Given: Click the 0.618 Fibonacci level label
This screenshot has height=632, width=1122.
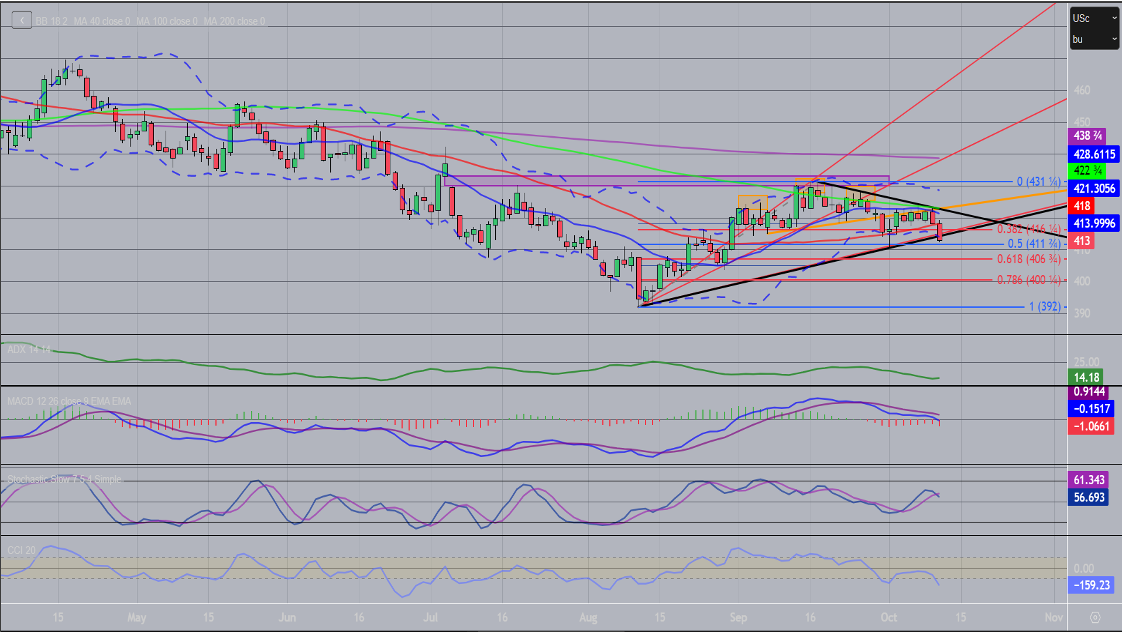Looking at the screenshot, I should click(x=1028, y=259).
